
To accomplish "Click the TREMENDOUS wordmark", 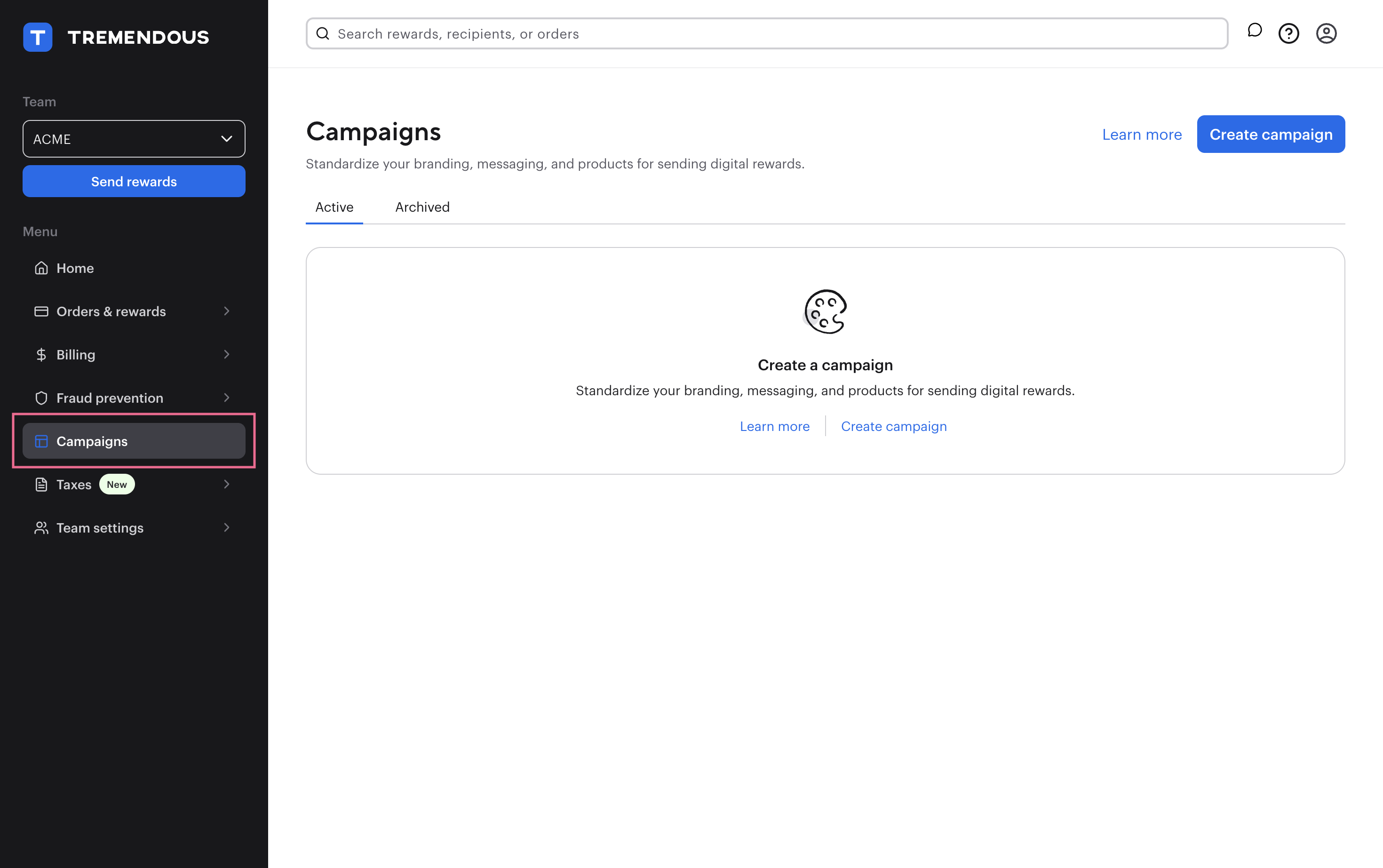I will coord(138,37).
